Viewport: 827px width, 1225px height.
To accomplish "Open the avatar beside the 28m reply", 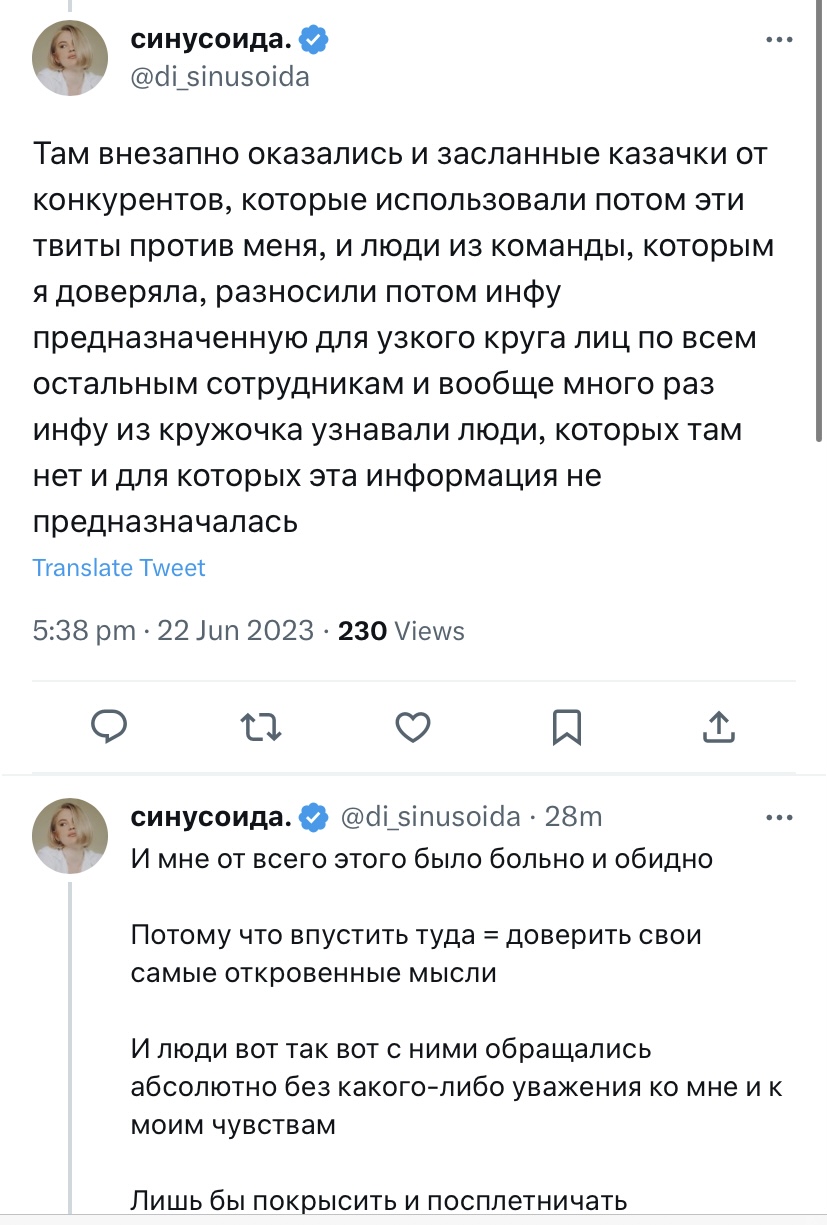I will pos(71,835).
